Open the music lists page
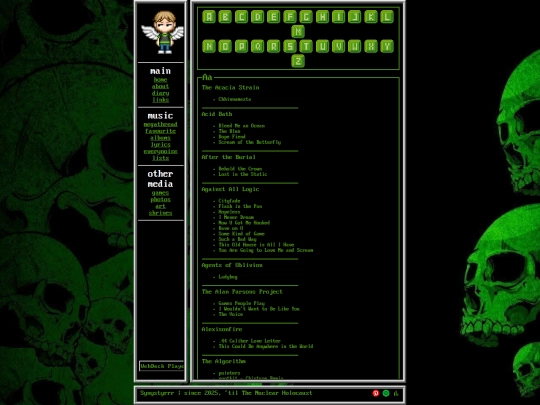Viewport: 540px width, 405px height. [x=160, y=158]
